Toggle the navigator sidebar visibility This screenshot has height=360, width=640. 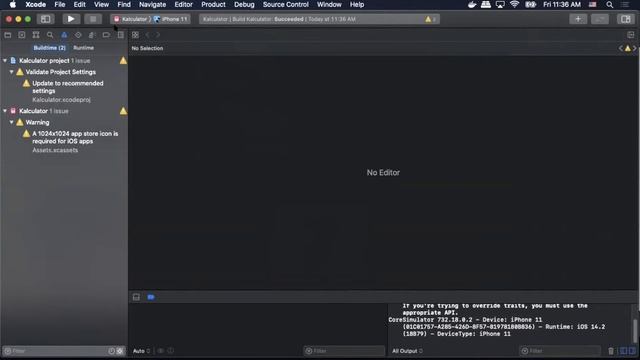point(45,19)
